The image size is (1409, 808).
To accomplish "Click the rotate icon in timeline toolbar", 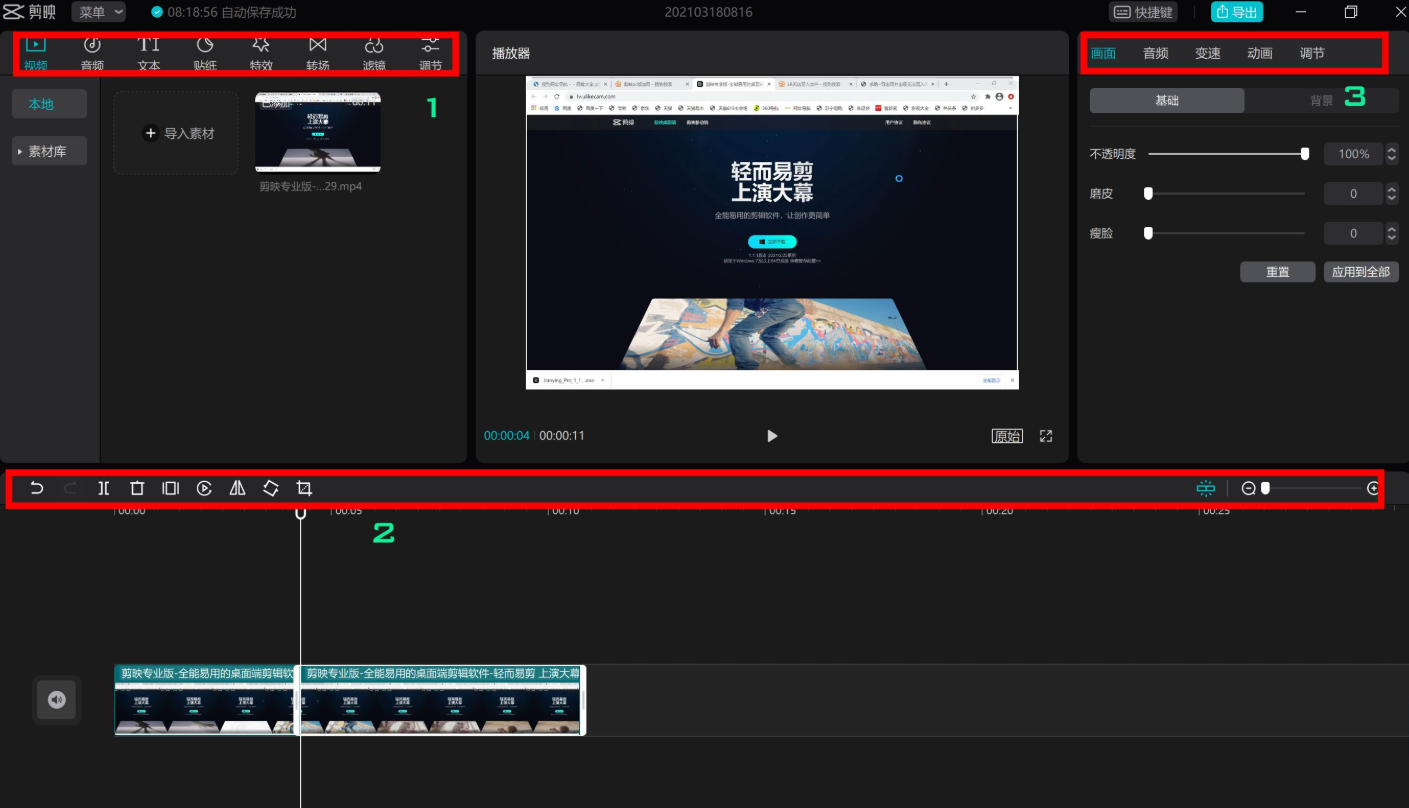I will coord(271,488).
